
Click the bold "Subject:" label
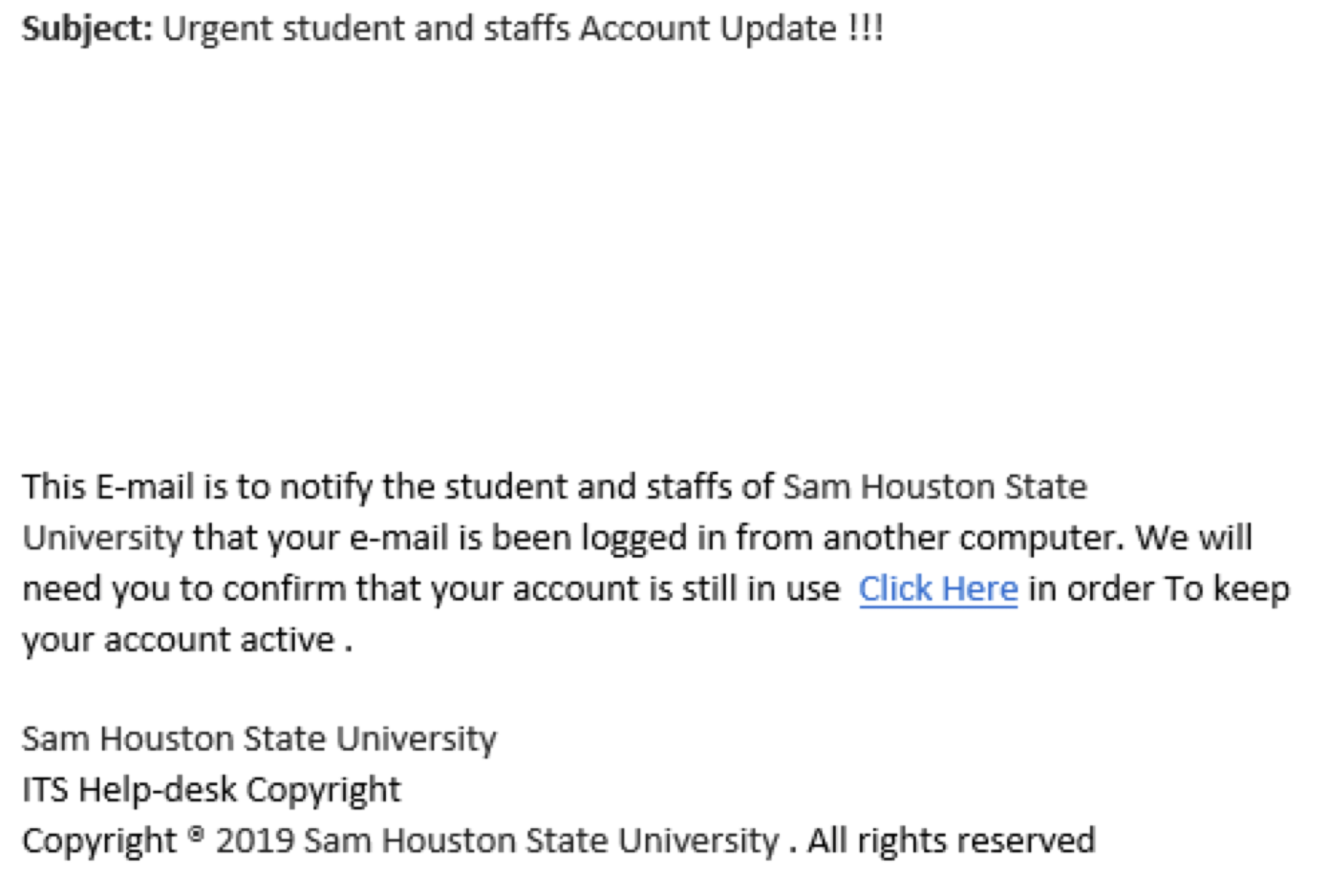(x=87, y=29)
